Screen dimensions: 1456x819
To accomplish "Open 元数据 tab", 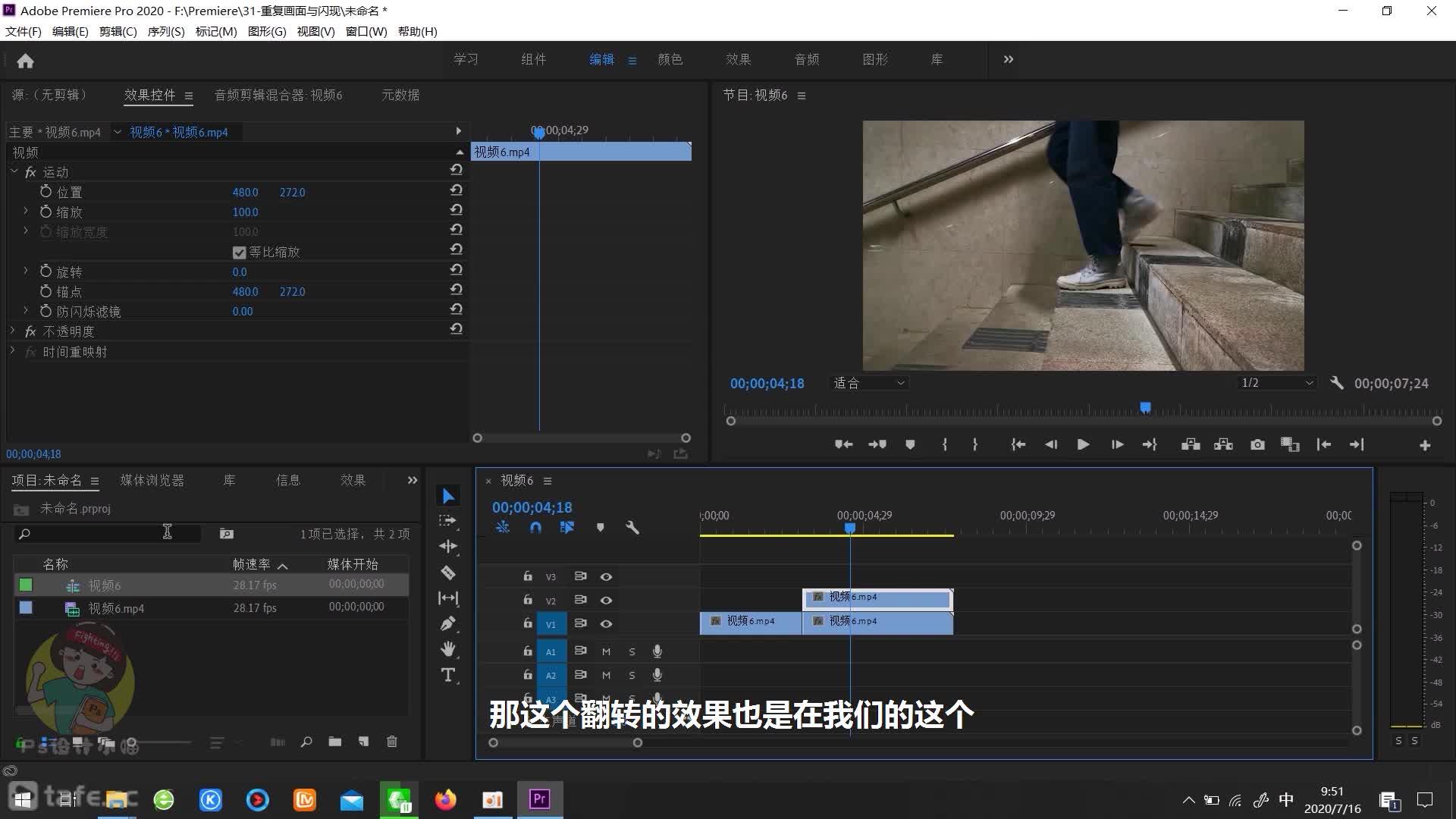I will click(x=400, y=95).
